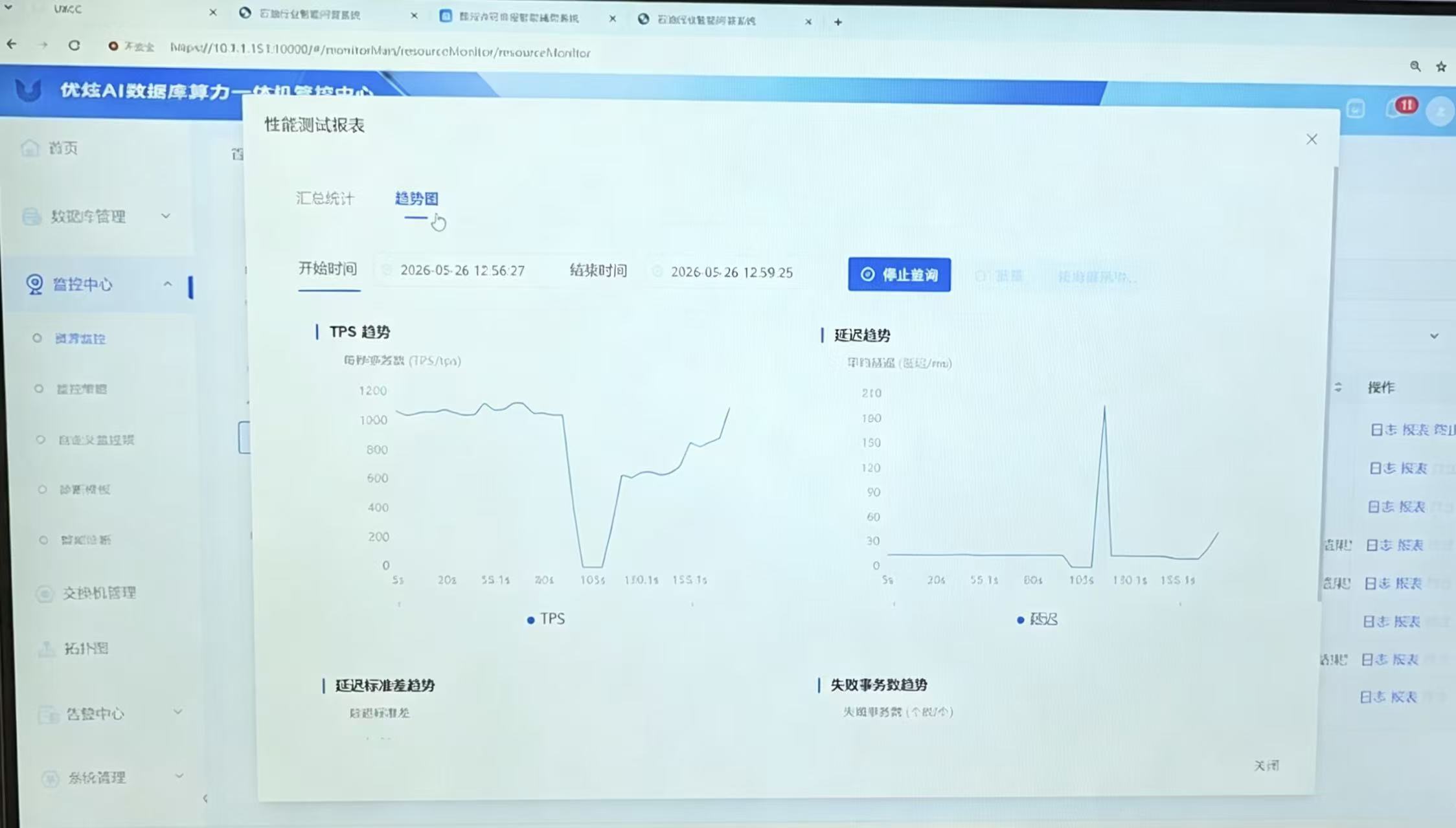Click the browser forward arrow

click(x=43, y=45)
